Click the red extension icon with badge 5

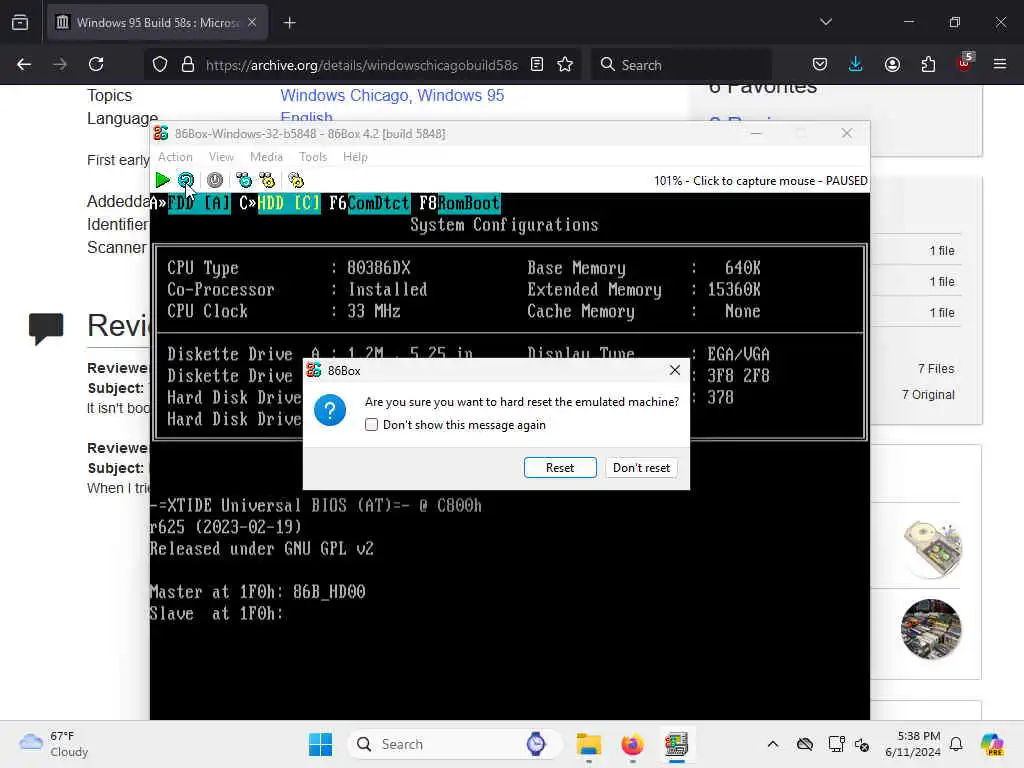pyautogui.click(x=965, y=63)
